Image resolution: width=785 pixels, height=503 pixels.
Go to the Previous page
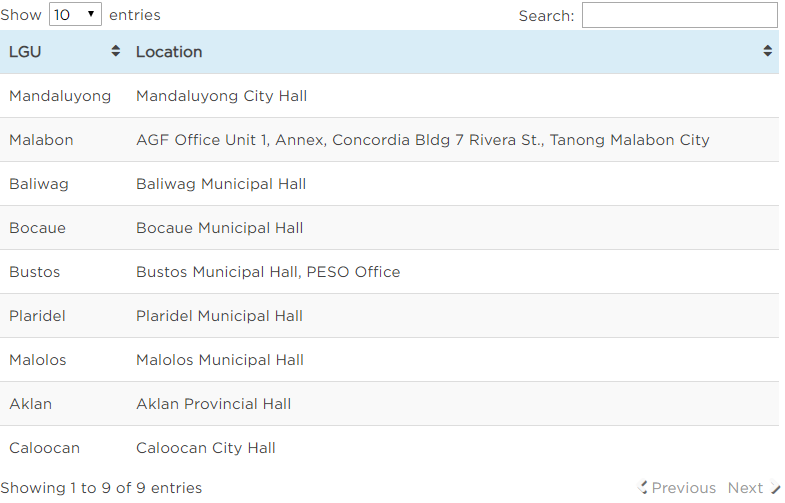[679, 488]
